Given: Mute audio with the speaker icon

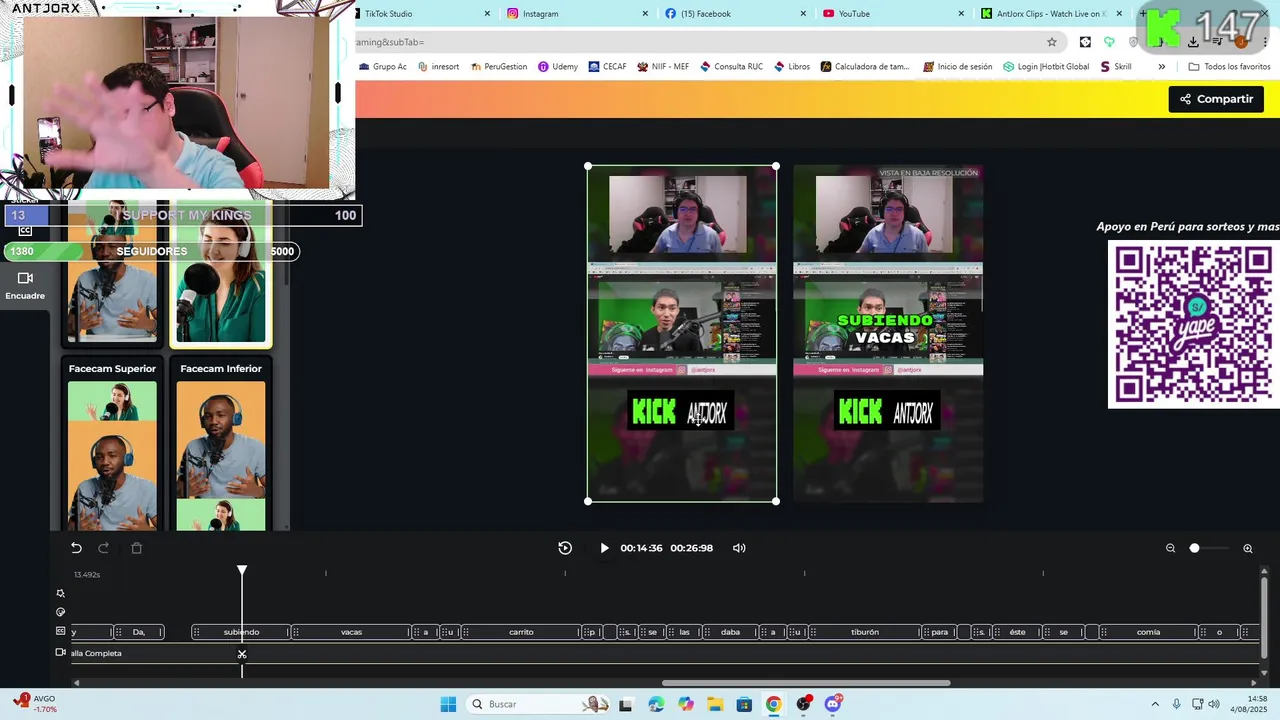Looking at the screenshot, I should (x=739, y=548).
